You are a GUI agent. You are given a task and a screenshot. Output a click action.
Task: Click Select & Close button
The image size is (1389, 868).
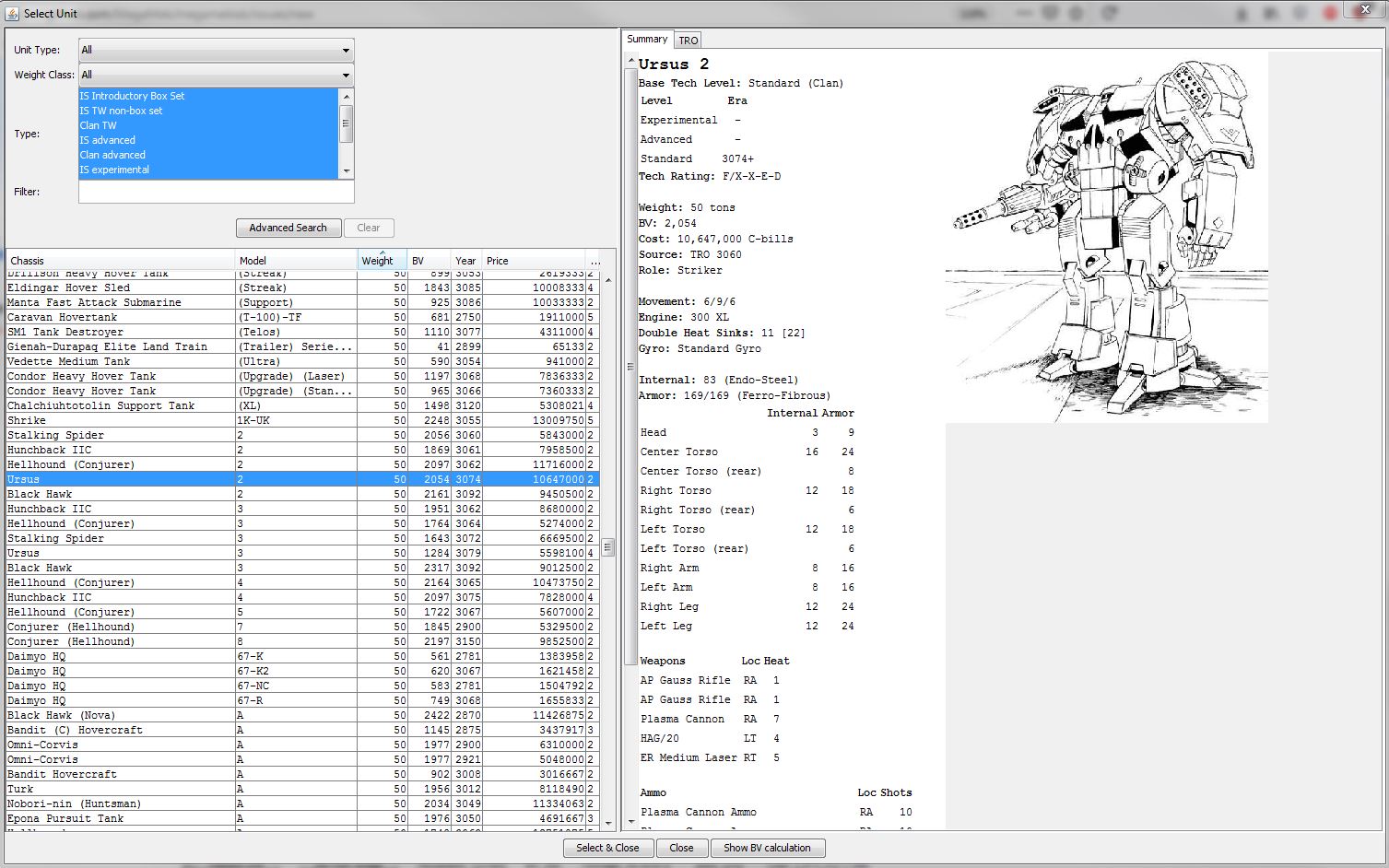pyautogui.click(x=608, y=848)
